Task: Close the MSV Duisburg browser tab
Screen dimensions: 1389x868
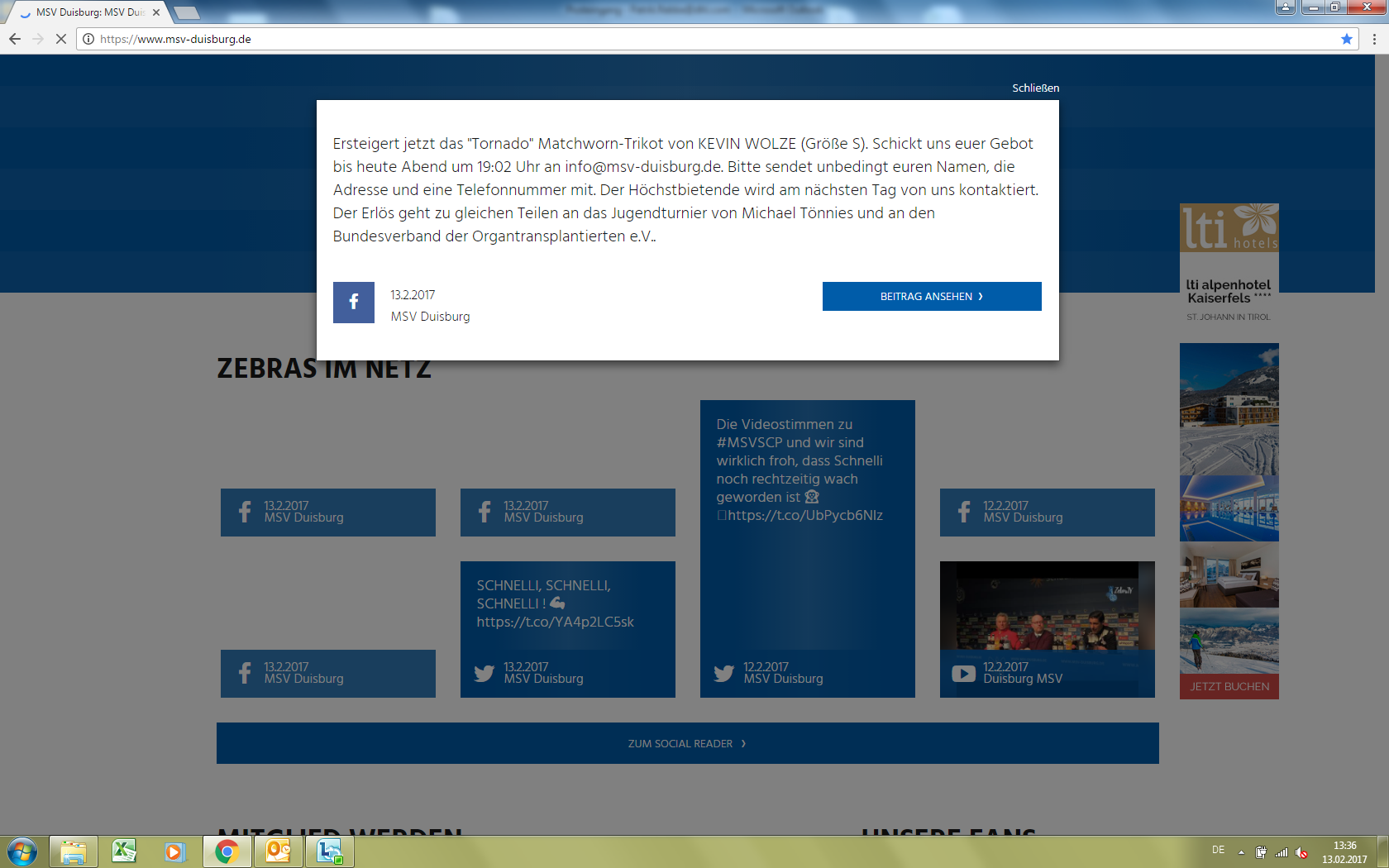Action: coord(156,12)
